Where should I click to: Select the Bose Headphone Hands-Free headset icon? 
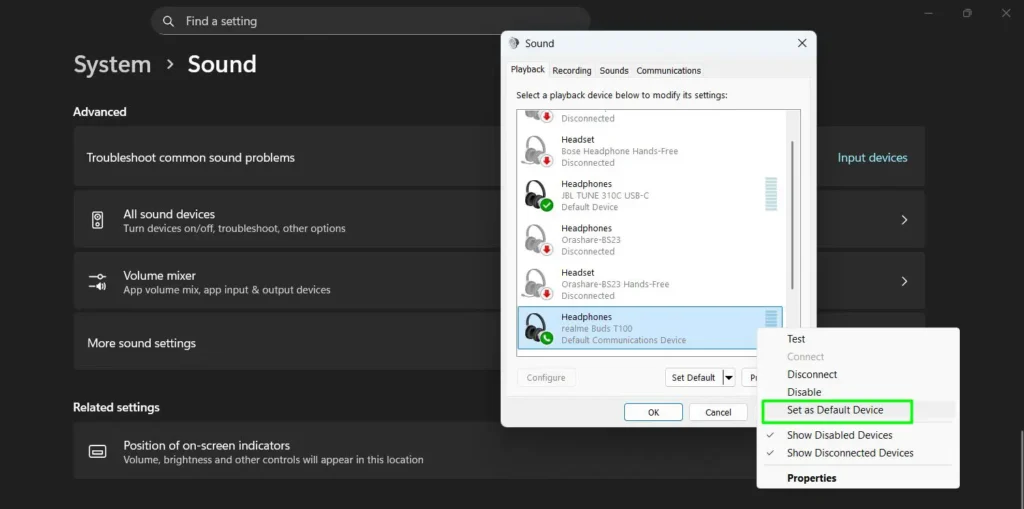537,151
